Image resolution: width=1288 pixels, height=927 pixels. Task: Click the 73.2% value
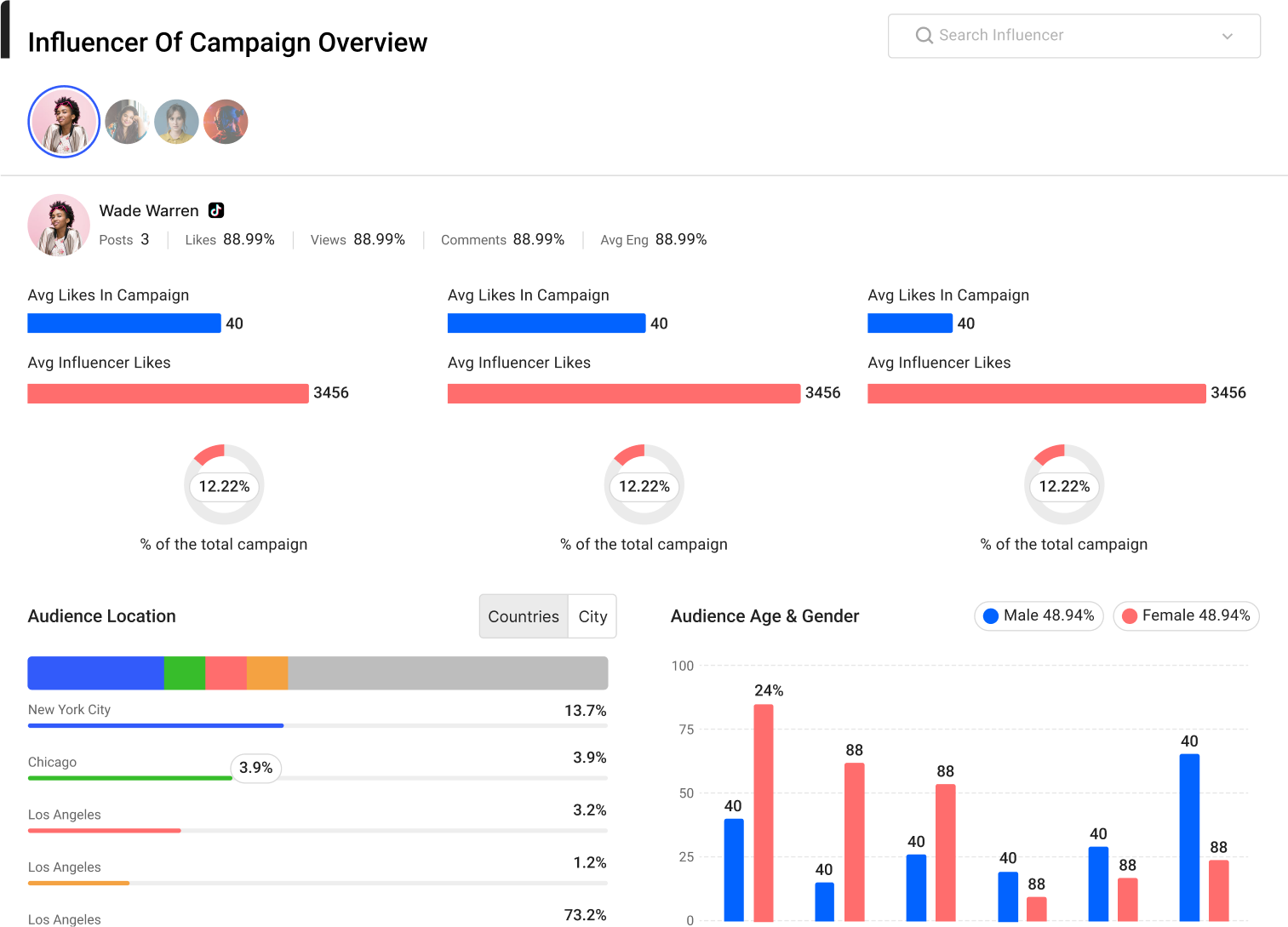(586, 915)
